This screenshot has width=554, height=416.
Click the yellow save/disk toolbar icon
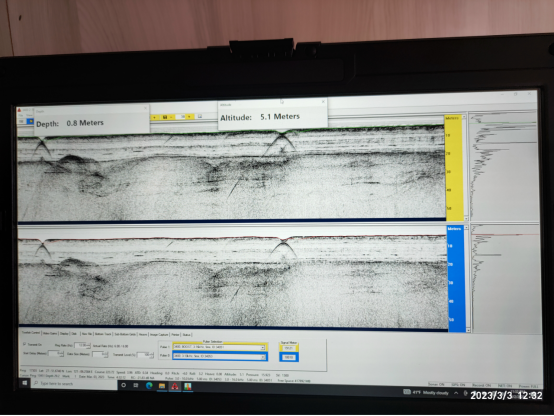165,117
